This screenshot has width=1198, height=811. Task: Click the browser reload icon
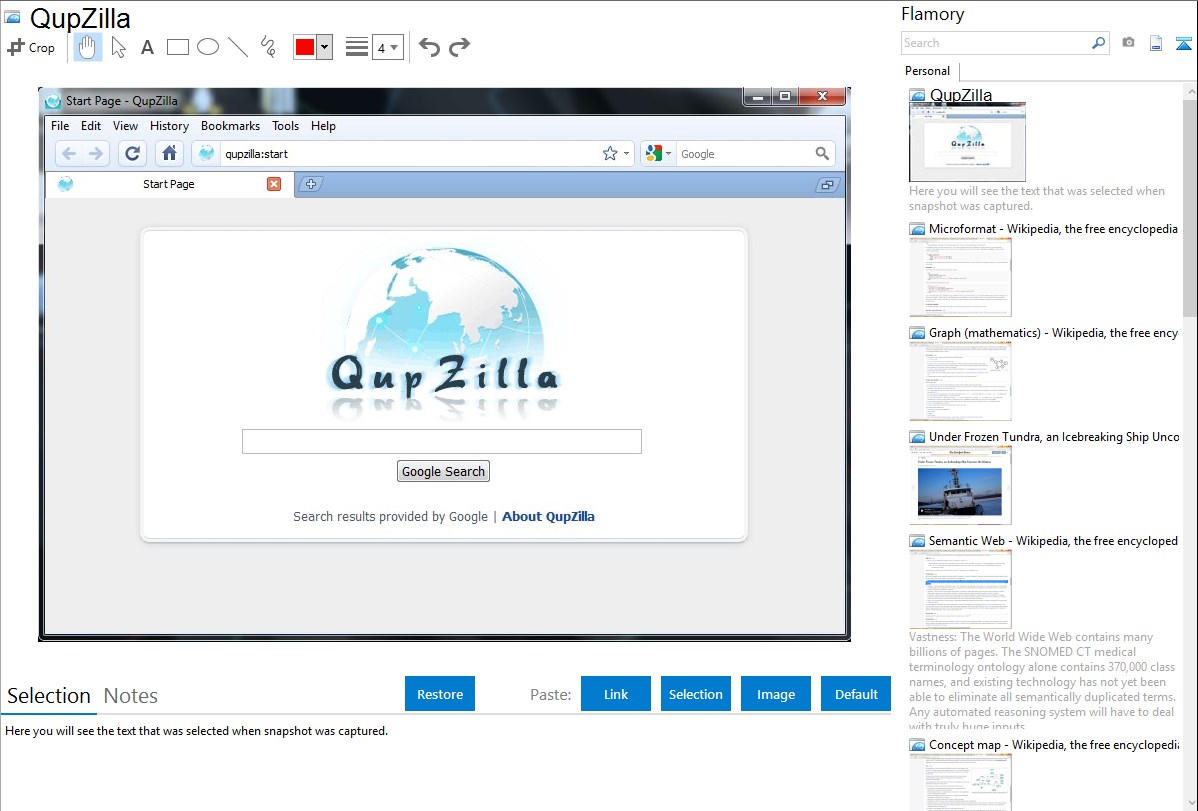(132, 154)
